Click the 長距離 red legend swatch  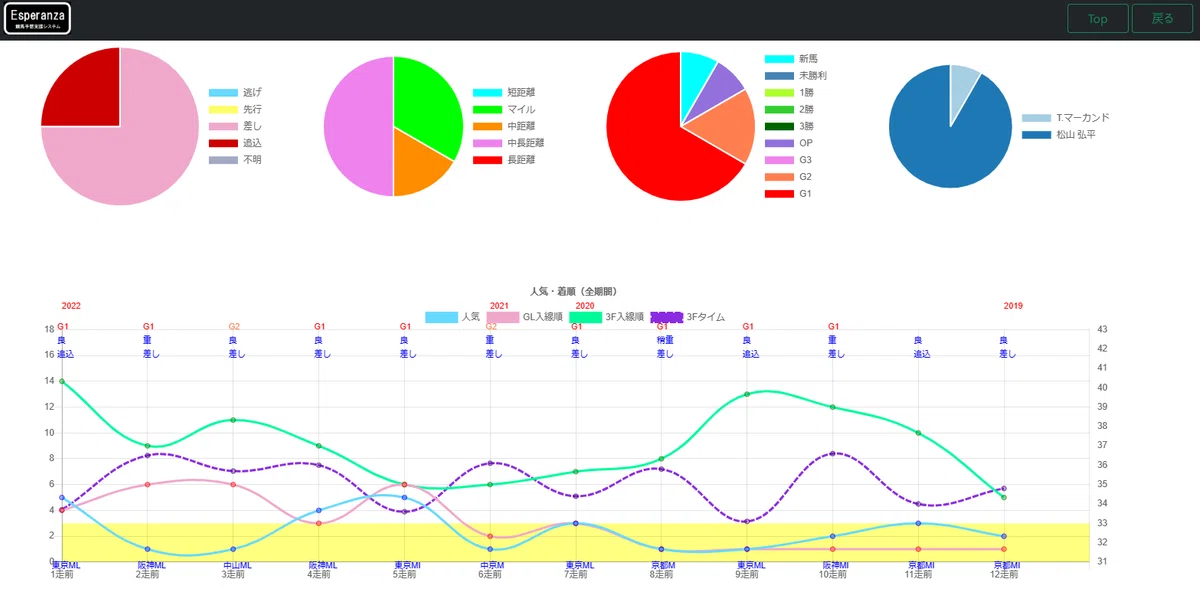487,160
